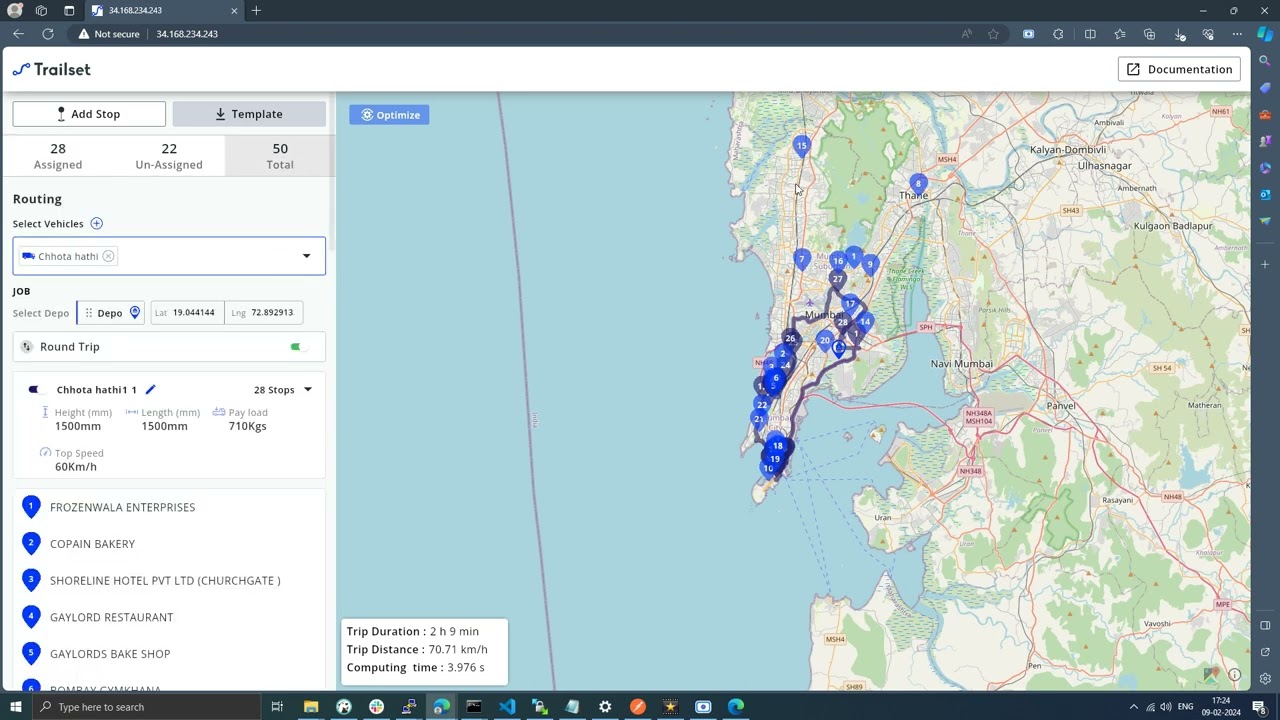The width and height of the screenshot is (1280, 720).
Task: Click the drag handle on Depo
Action: point(89,313)
